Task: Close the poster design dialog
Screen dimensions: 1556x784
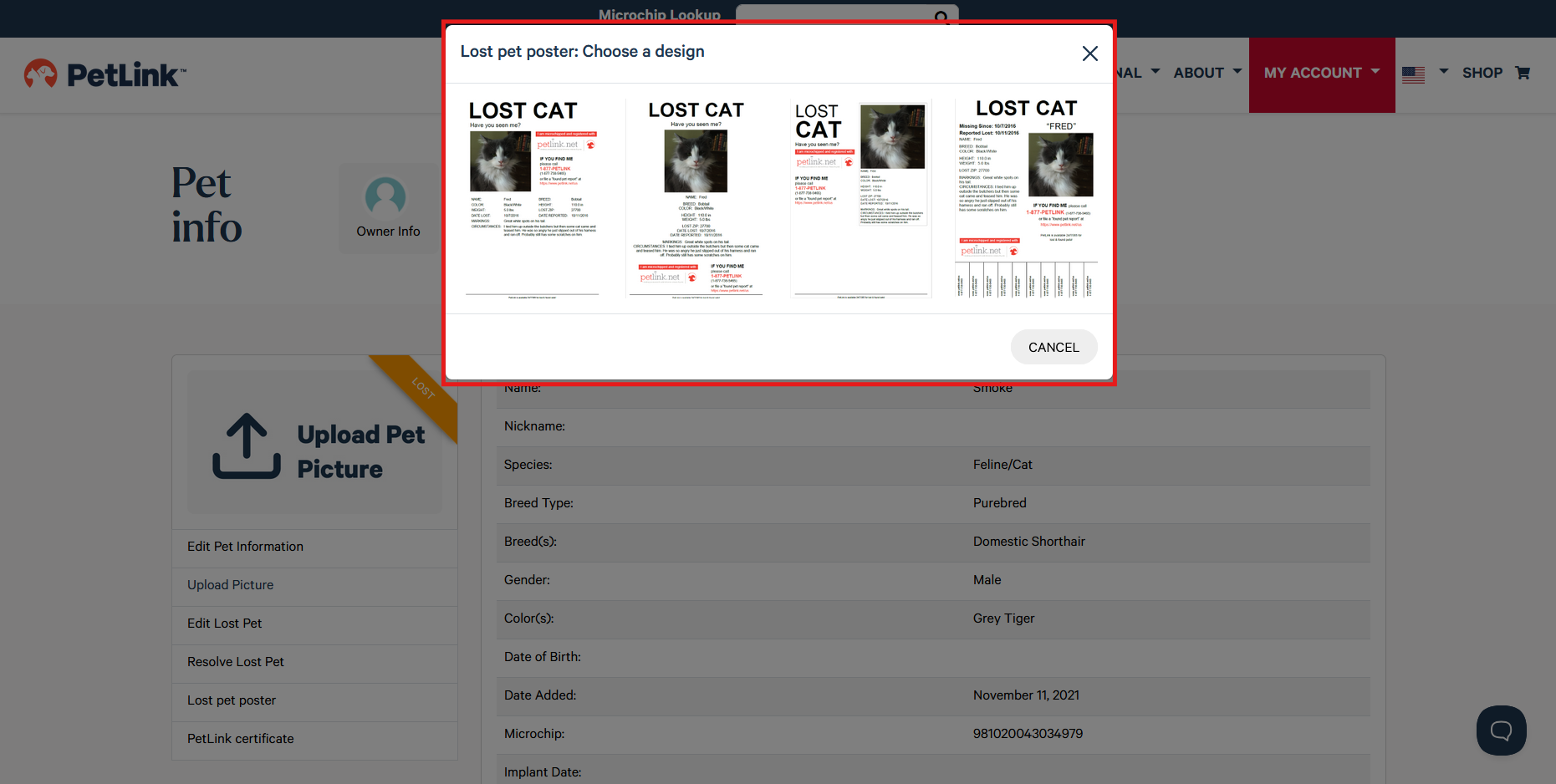Action: [1089, 53]
